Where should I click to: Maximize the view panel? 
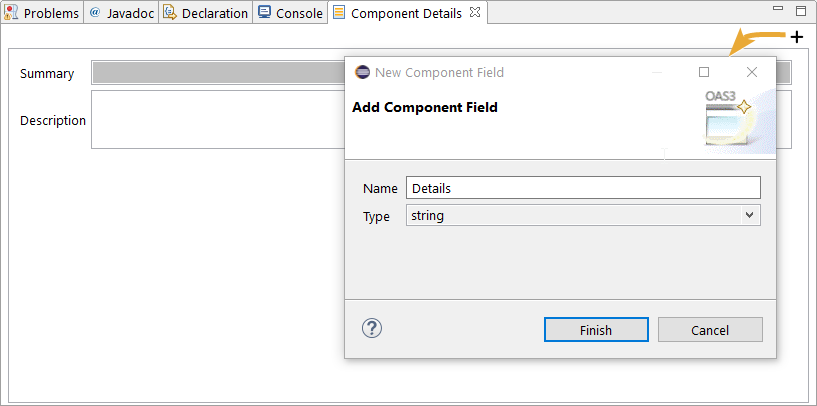[x=801, y=11]
